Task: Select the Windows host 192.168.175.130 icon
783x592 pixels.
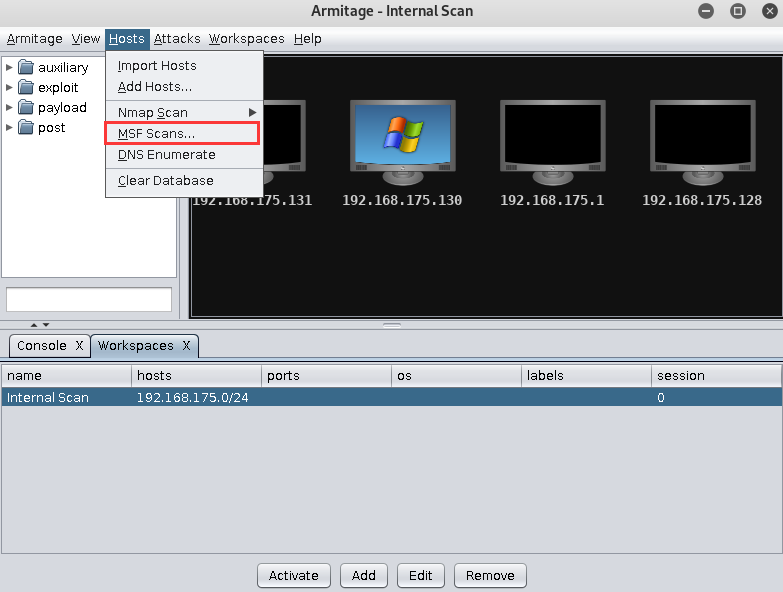Action: (402, 142)
